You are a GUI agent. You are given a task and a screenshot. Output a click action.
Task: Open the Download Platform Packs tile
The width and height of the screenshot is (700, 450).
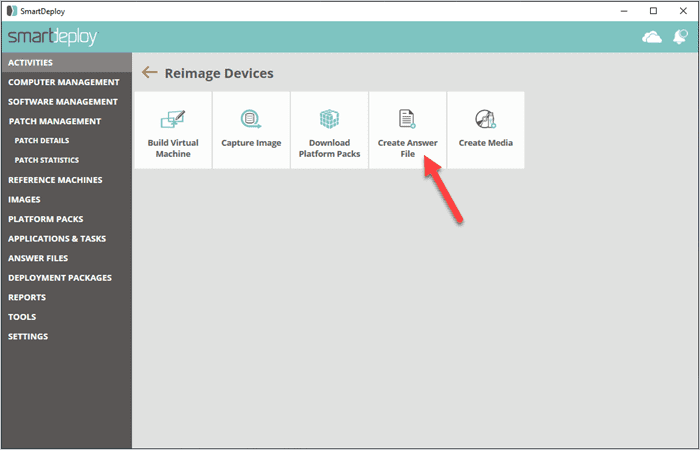click(329, 130)
